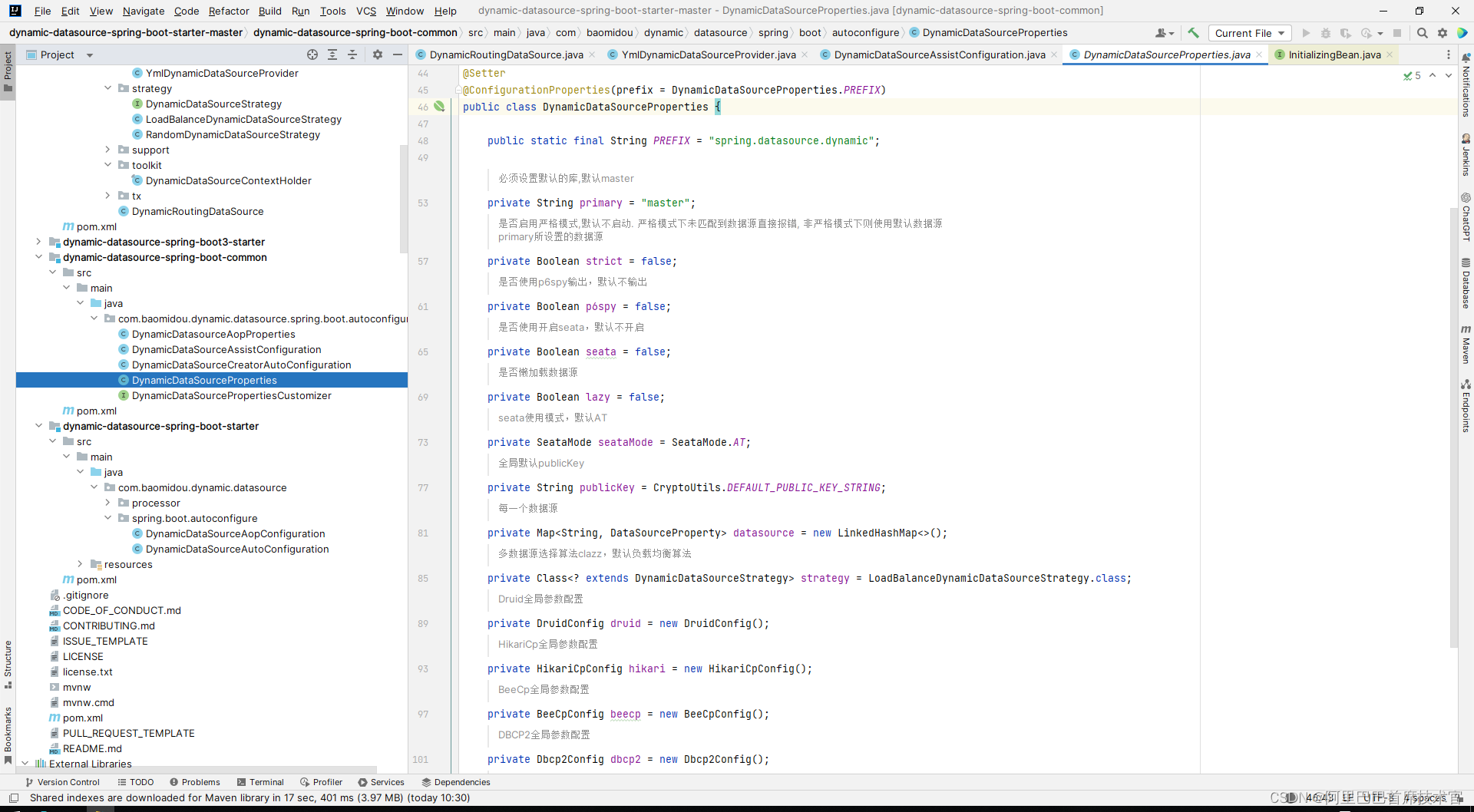The image size is (1474, 812).
Task: Expand the support folder
Action: tap(107, 150)
